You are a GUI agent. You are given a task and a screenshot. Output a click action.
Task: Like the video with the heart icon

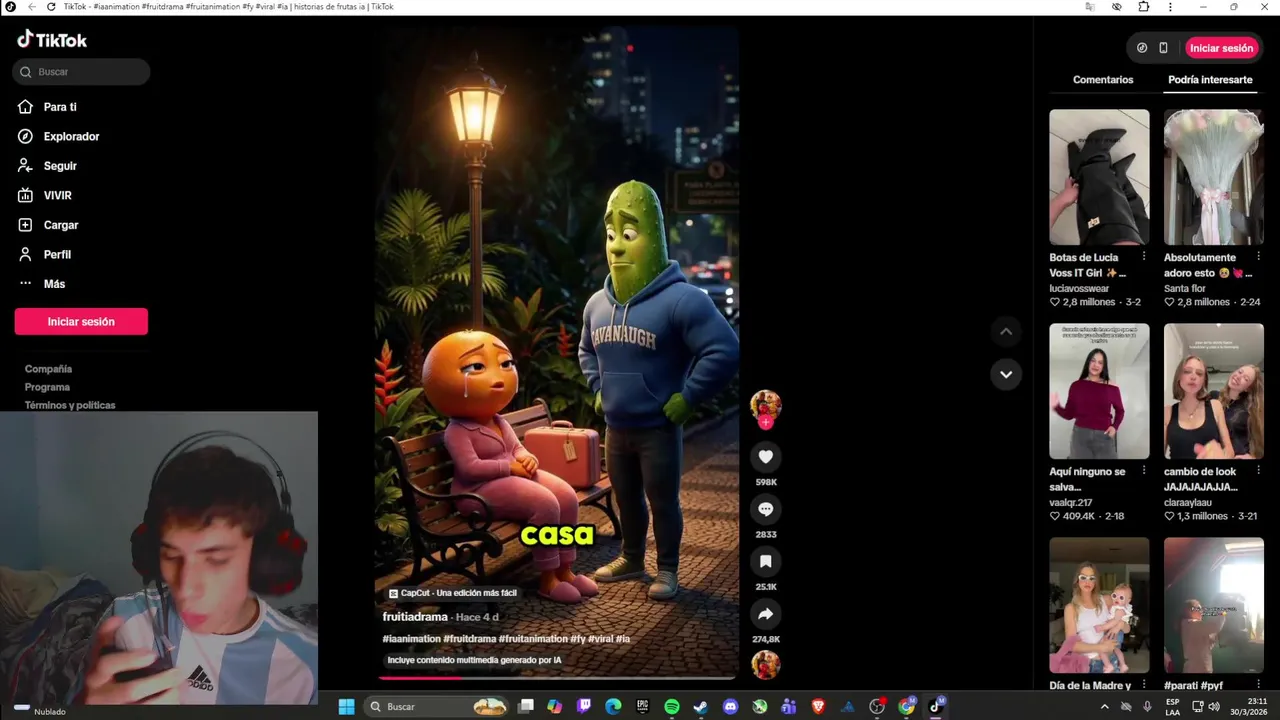[x=766, y=457]
